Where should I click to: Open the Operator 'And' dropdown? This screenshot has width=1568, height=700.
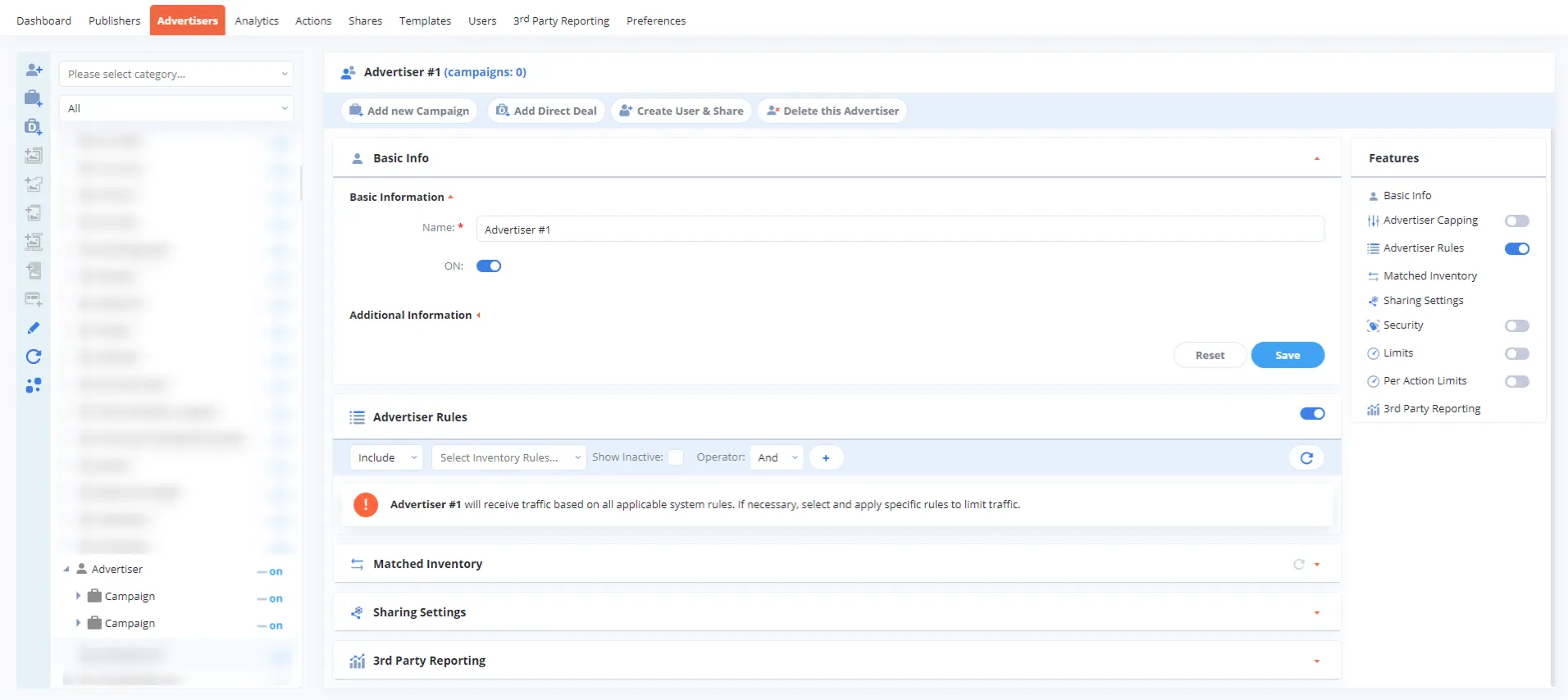[x=777, y=458]
